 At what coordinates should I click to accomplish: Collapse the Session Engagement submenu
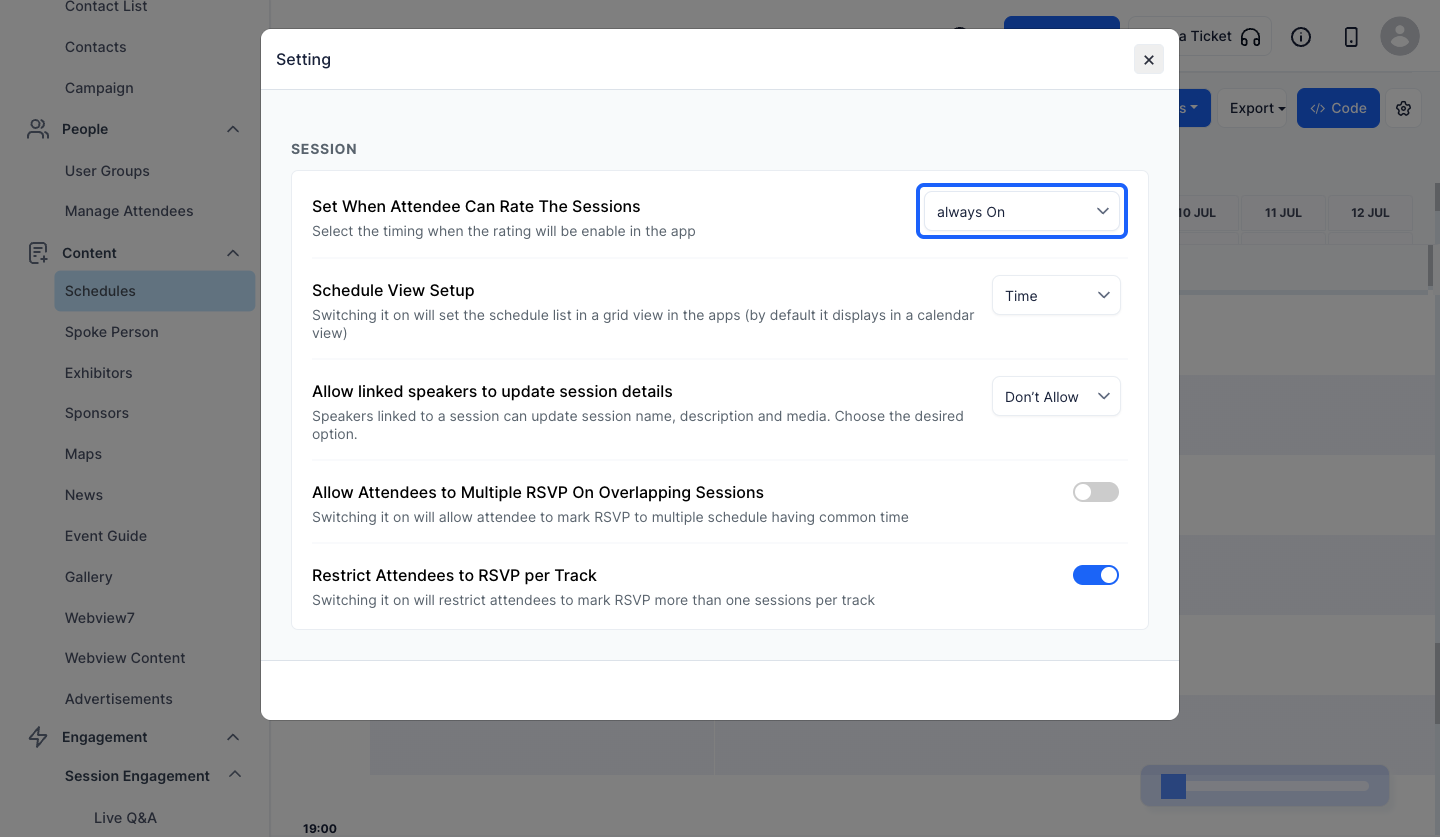click(234, 775)
